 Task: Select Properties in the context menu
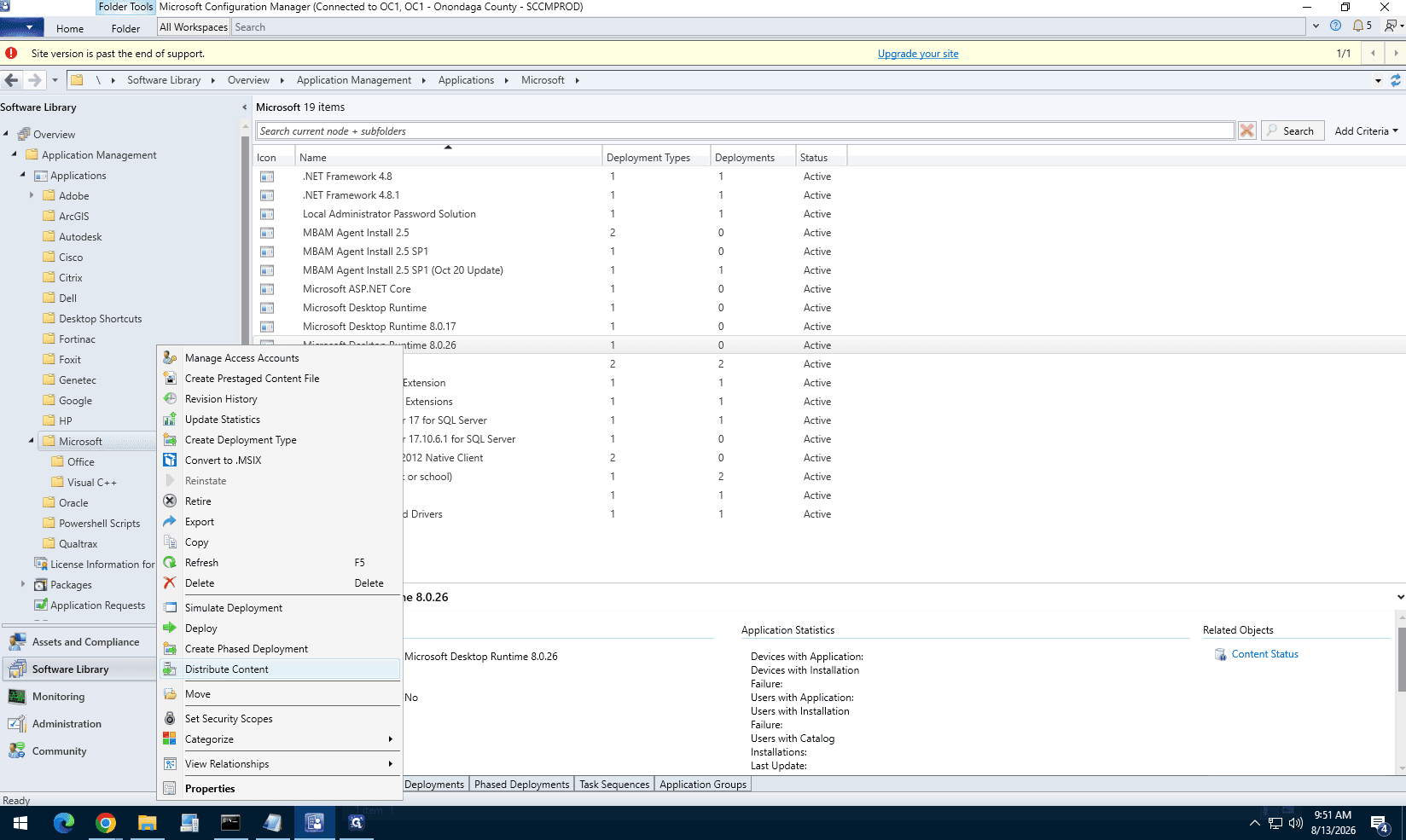[280, 788]
